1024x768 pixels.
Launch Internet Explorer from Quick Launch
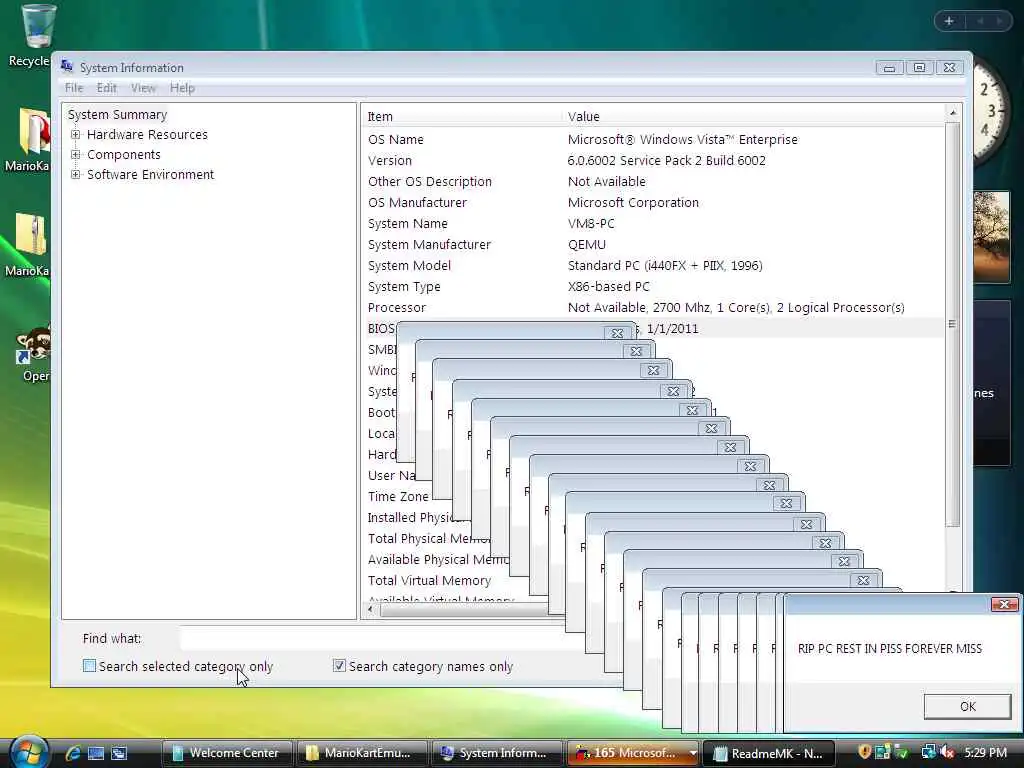(x=72, y=753)
